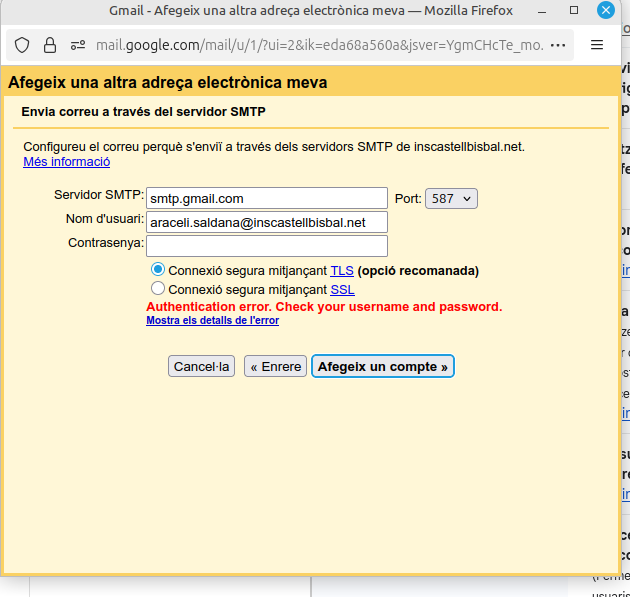Open the three-dot page actions menu

[x=558, y=45]
